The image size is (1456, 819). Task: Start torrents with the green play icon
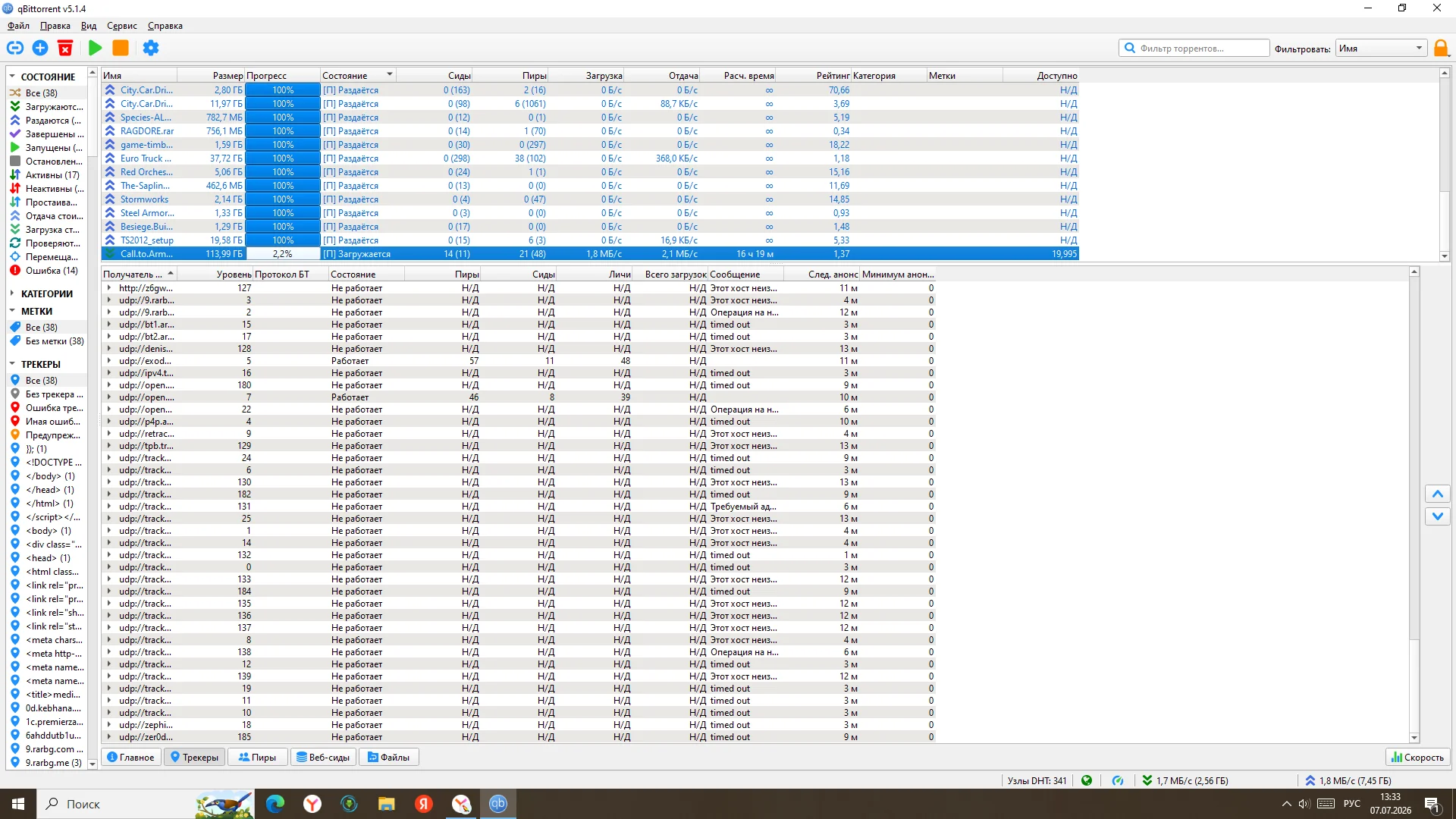point(95,48)
